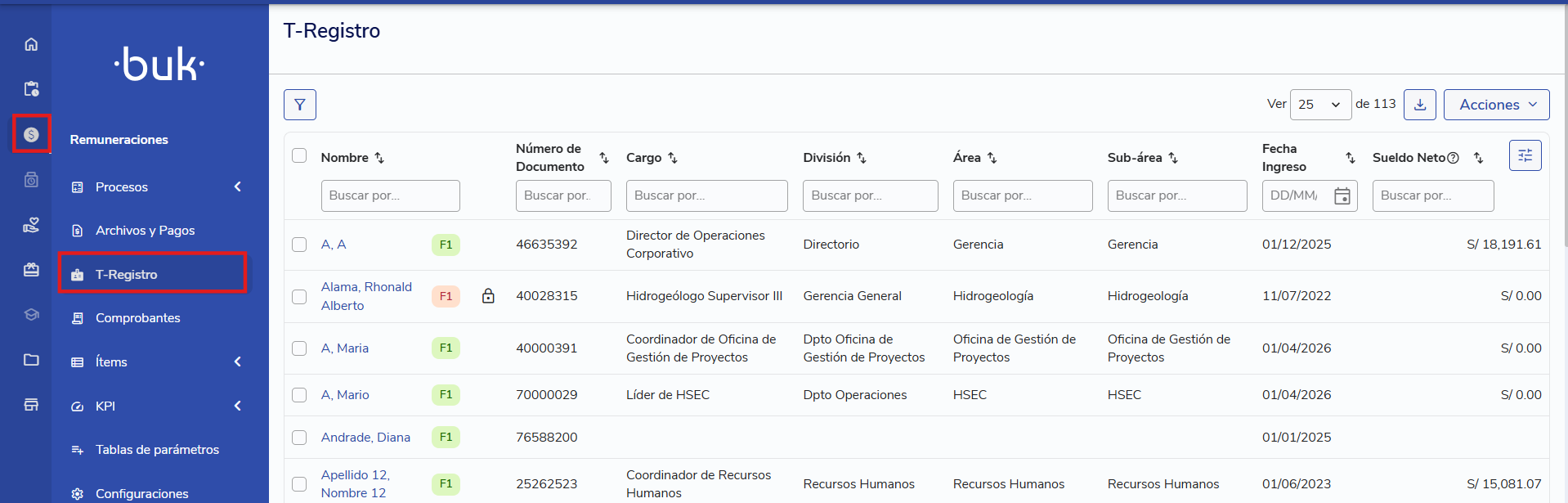Click the F1 badge on A, A row

pyautogui.click(x=446, y=245)
